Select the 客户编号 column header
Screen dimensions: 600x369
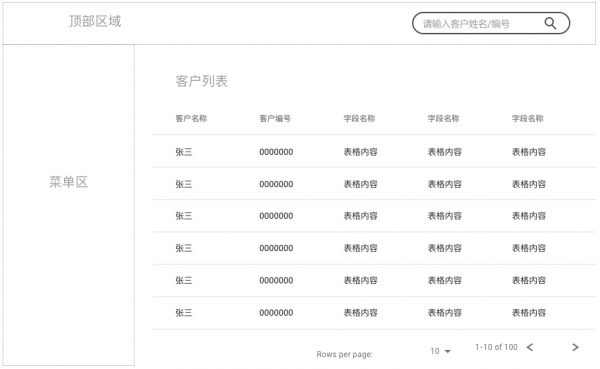(x=275, y=119)
